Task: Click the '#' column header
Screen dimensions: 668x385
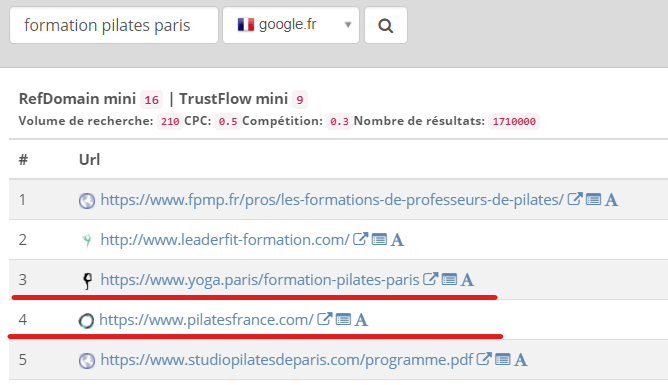Action: point(23,160)
